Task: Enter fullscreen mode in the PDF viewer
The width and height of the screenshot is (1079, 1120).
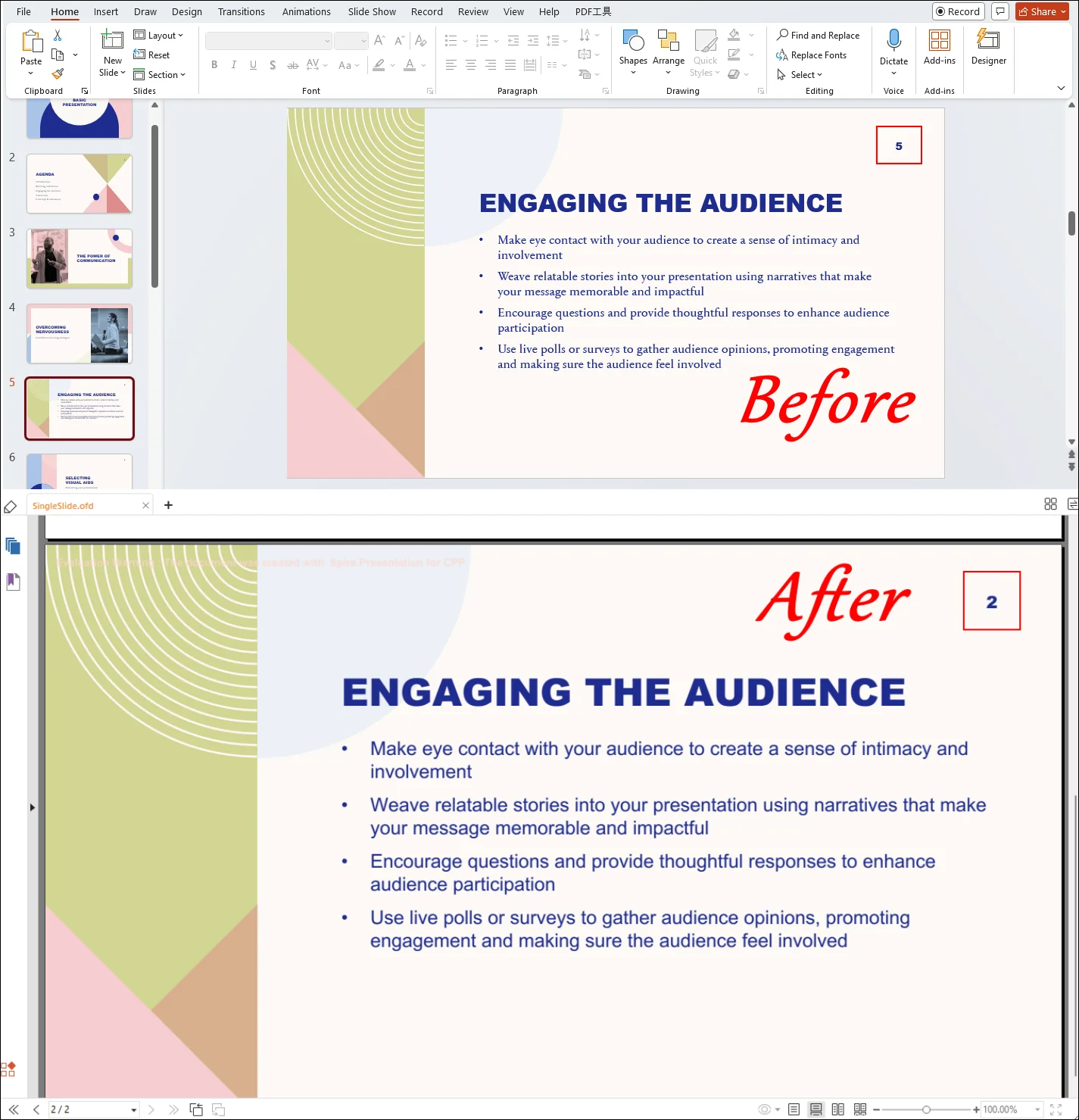Action: (1055, 1109)
